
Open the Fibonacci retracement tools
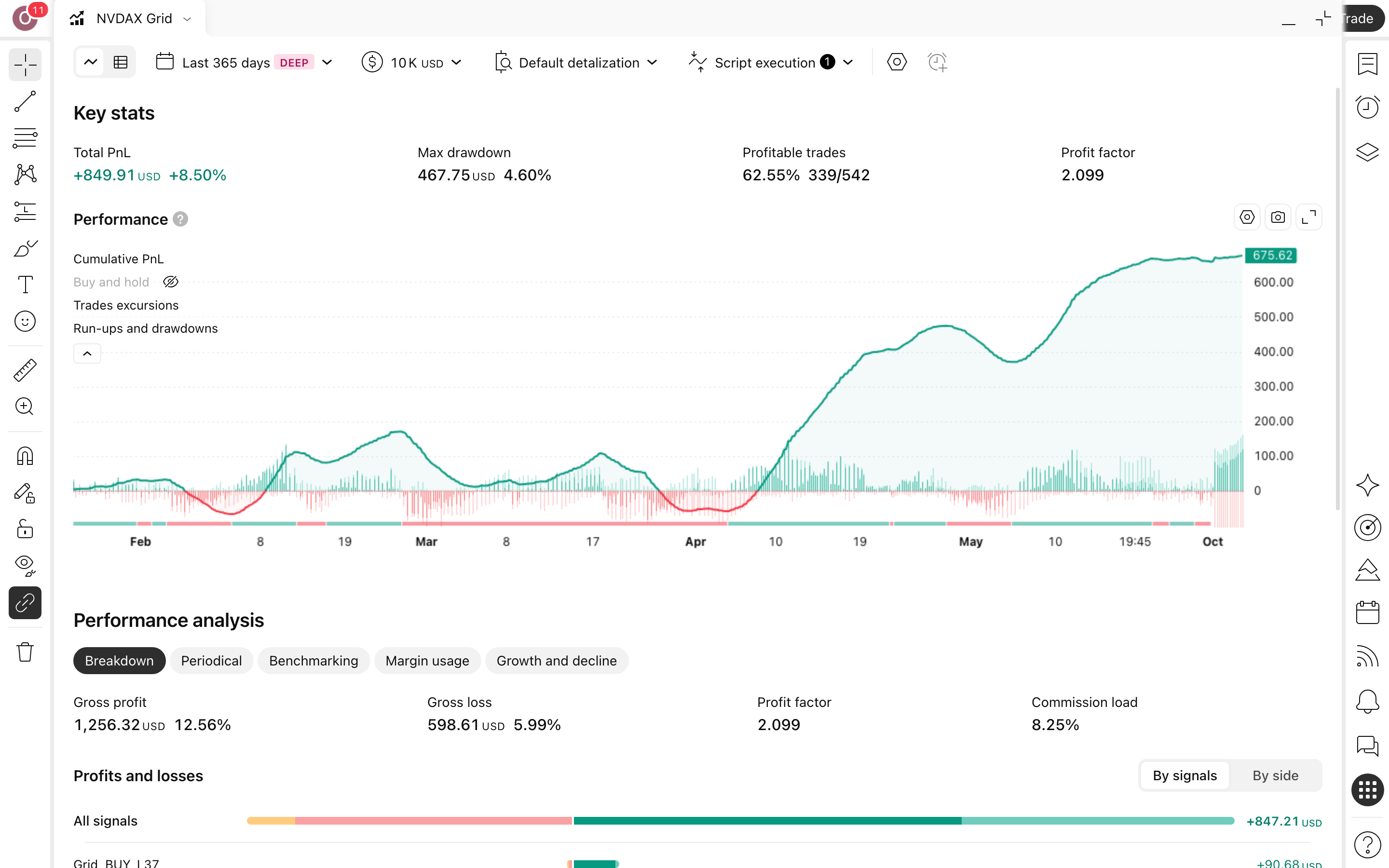(x=25, y=138)
